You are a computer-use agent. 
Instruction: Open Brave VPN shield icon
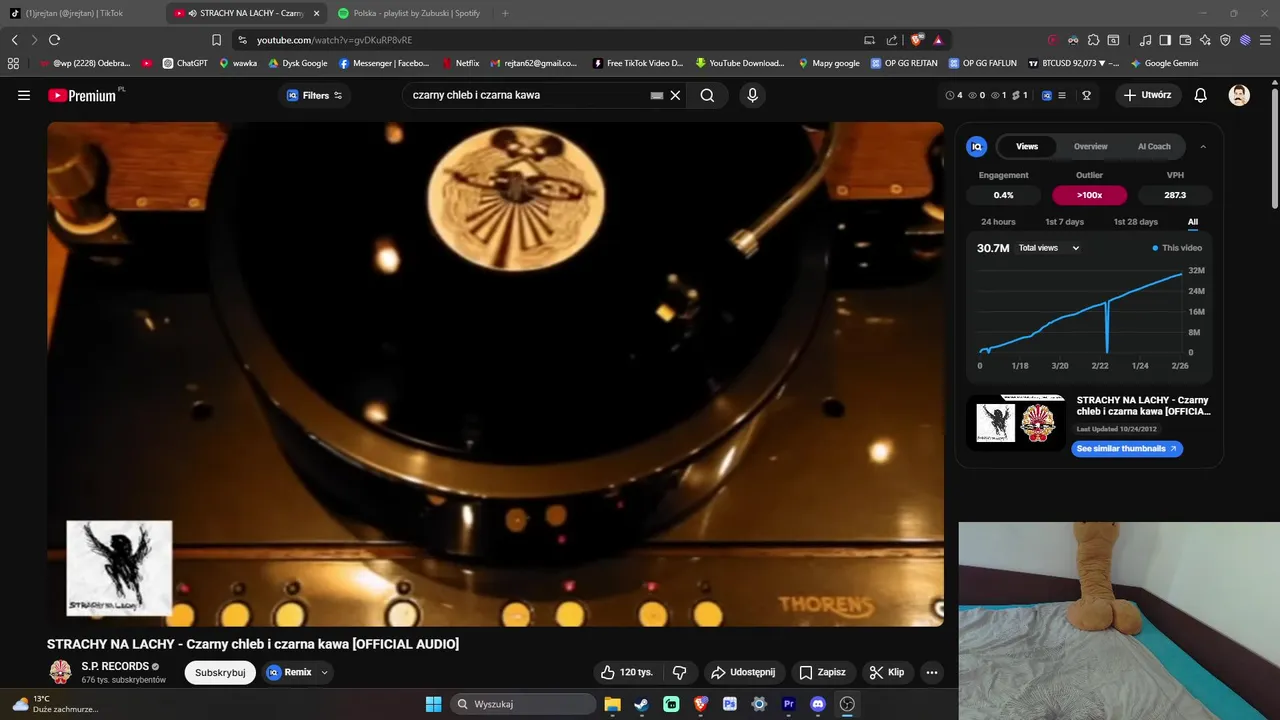(x=1225, y=40)
